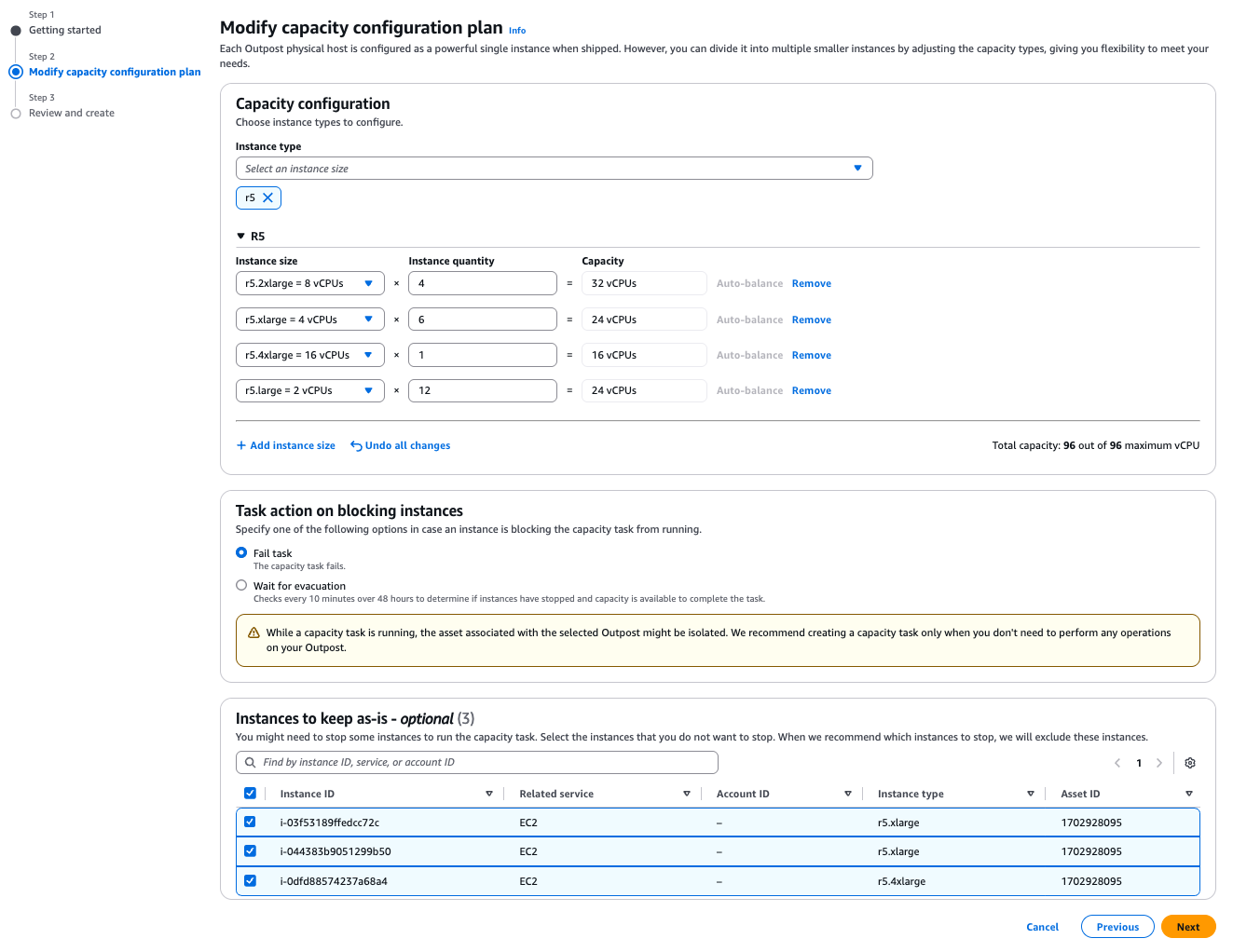Viewport: 1233px width, 952px height.
Task: Open Step 2 Modify capacity configuration plan
Action: click(115, 72)
